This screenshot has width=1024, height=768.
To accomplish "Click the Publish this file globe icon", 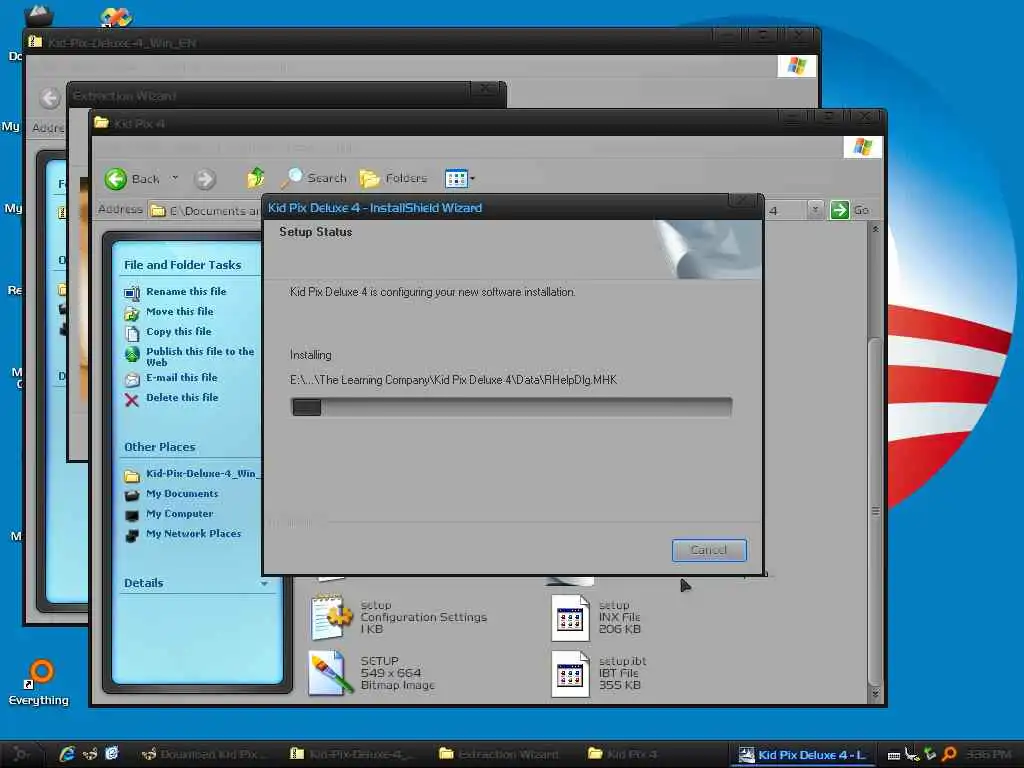I will coord(132,354).
